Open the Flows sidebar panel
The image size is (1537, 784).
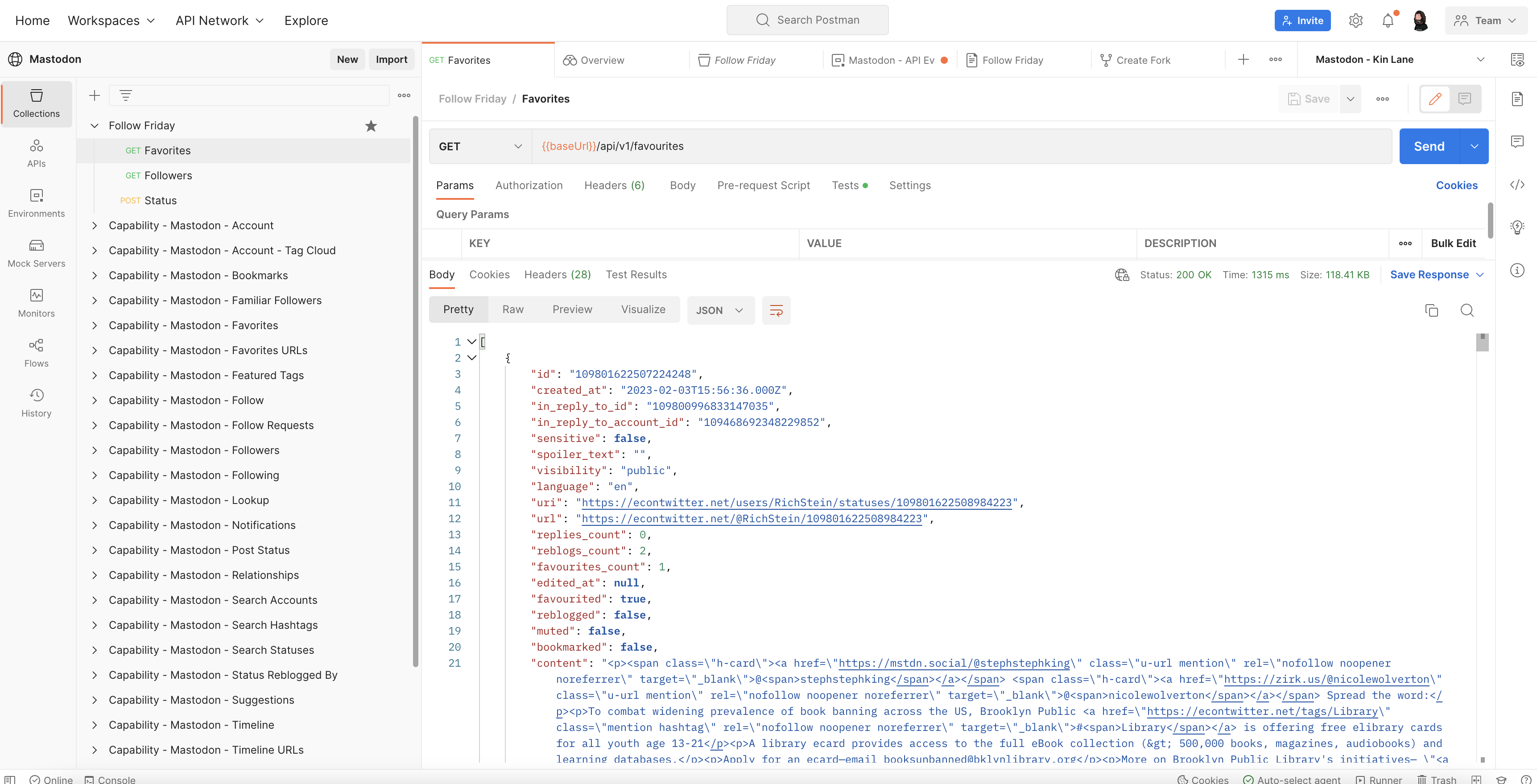point(37,353)
